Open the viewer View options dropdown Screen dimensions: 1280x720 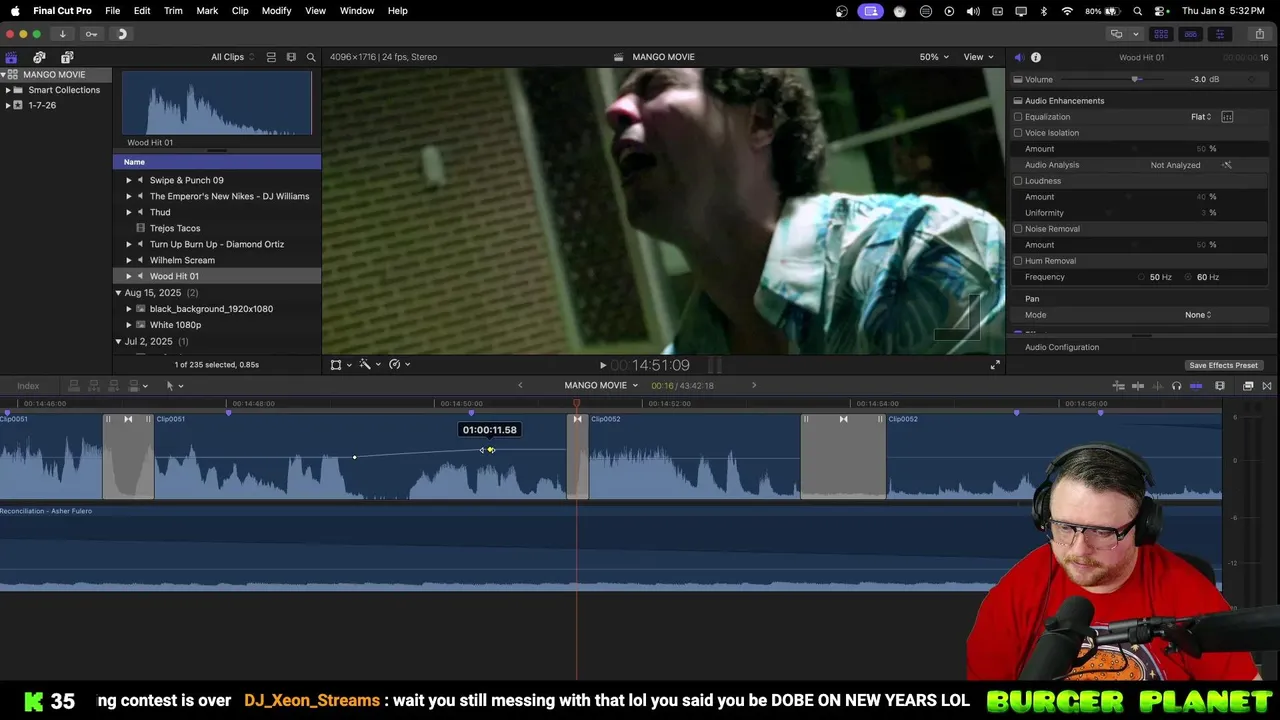pyautogui.click(x=978, y=57)
